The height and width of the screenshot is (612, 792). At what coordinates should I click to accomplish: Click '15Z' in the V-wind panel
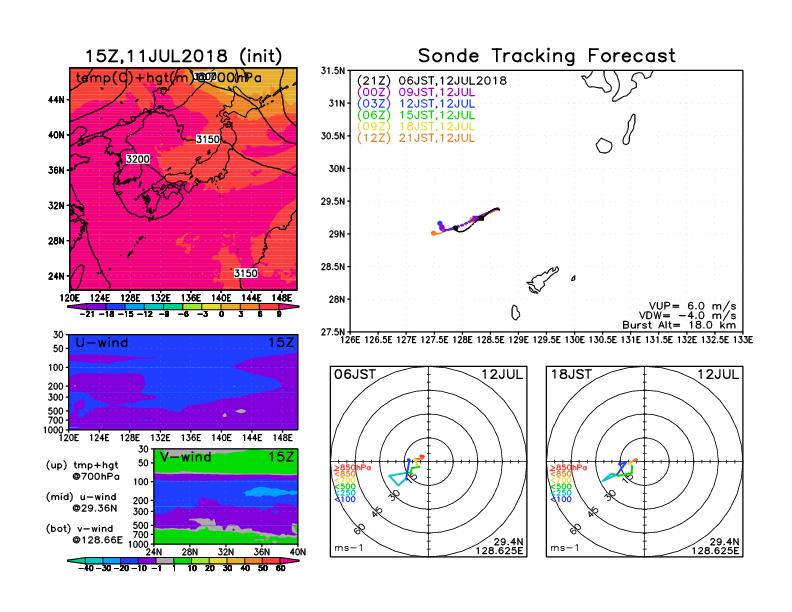(281, 457)
